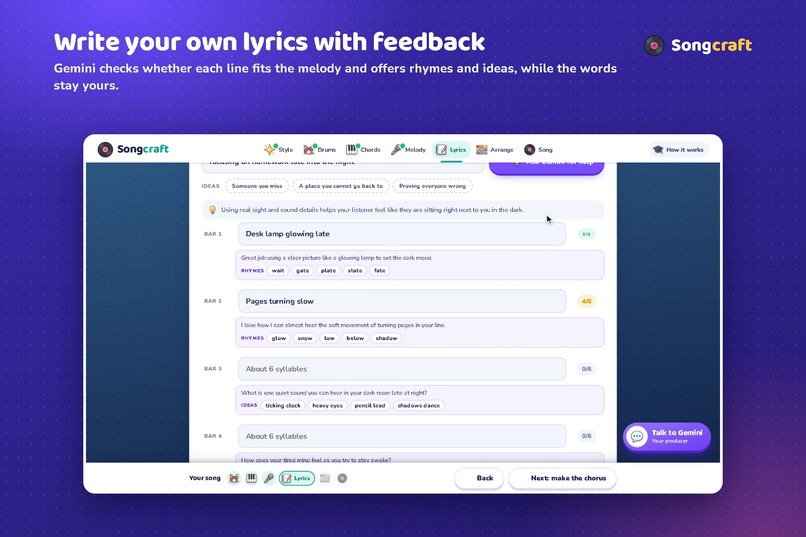806x537 pixels.
Task: Click the Chords piano icon
Action: pyautogui.click(x=352, y=150)
